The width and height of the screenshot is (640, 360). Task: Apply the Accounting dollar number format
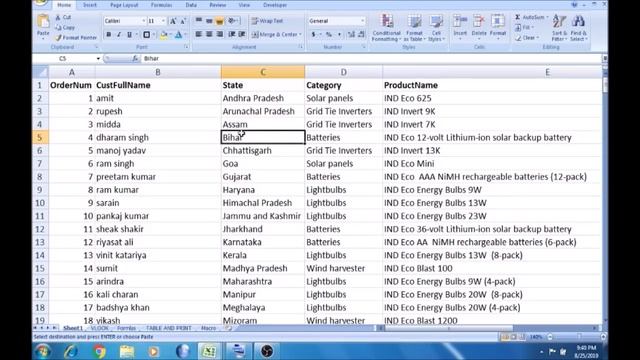coord(313,35)
